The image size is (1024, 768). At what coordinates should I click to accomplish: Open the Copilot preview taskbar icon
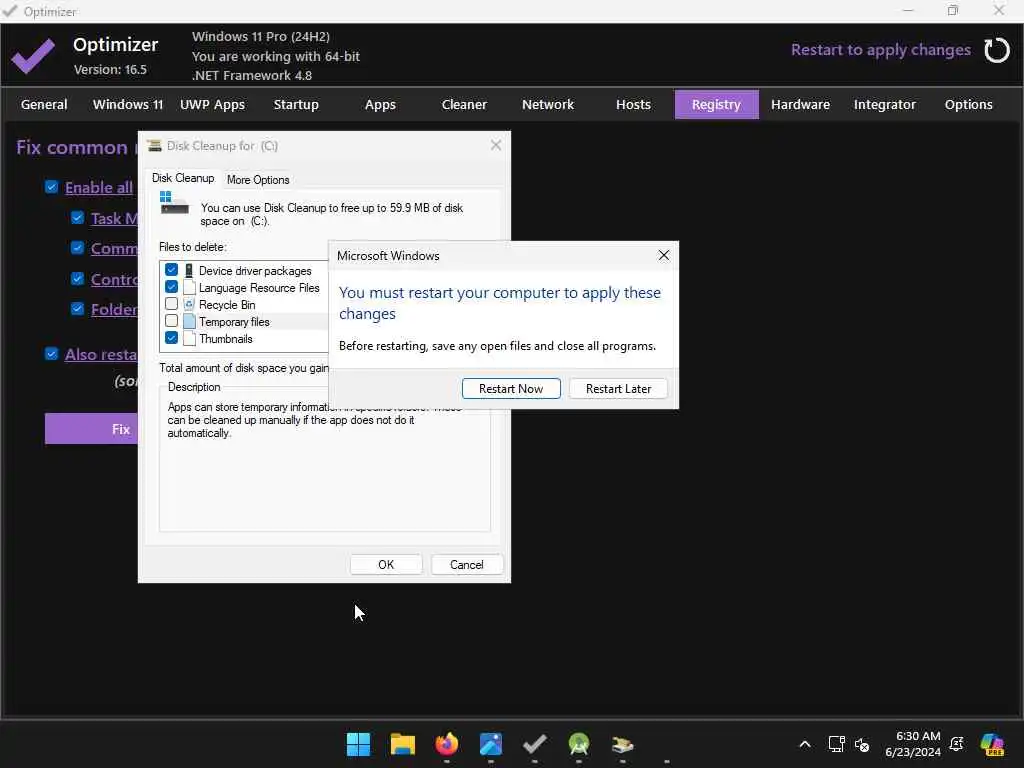coord(992,744)
